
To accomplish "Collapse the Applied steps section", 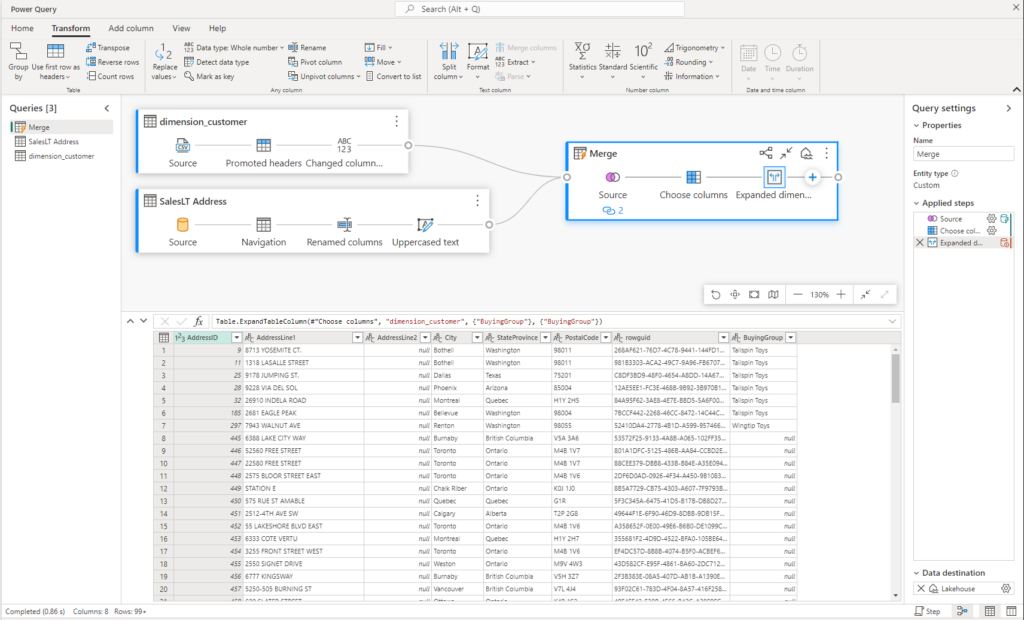I will click(x=916, y=203).
